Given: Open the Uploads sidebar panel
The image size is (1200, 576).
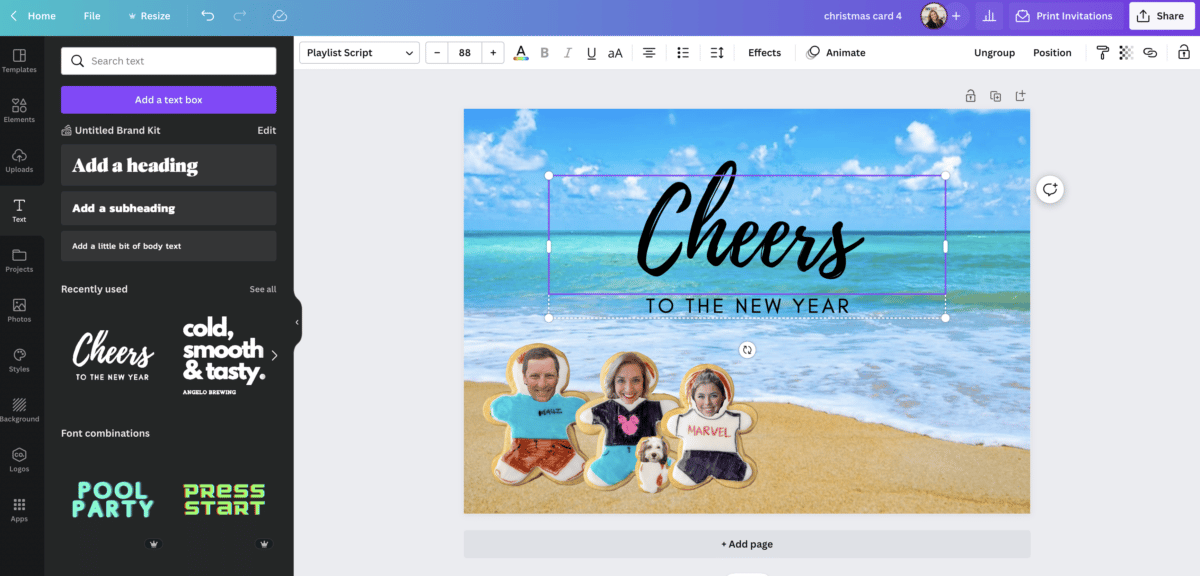Looking at the screenshot, I should click(x=19, y=160).
